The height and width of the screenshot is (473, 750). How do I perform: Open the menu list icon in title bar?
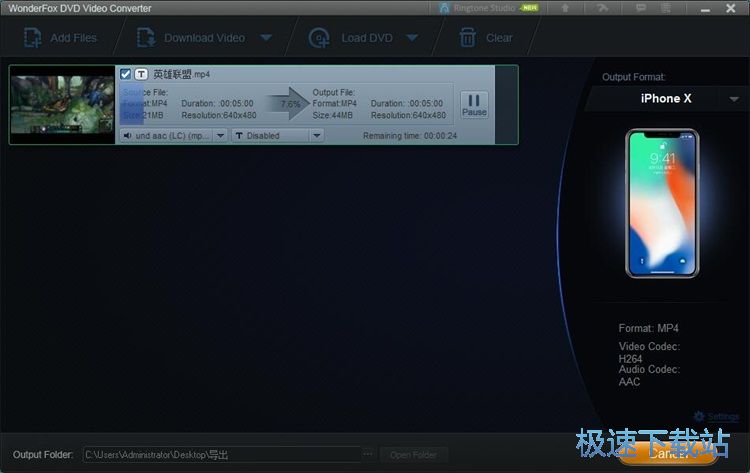pyautogui.click(x=666, y=8)
